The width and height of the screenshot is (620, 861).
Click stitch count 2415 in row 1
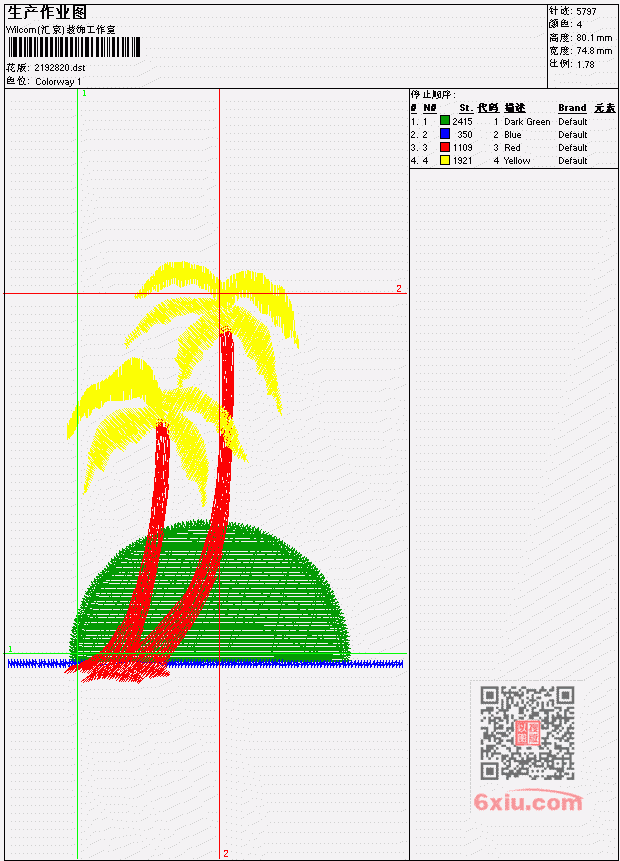462,121
